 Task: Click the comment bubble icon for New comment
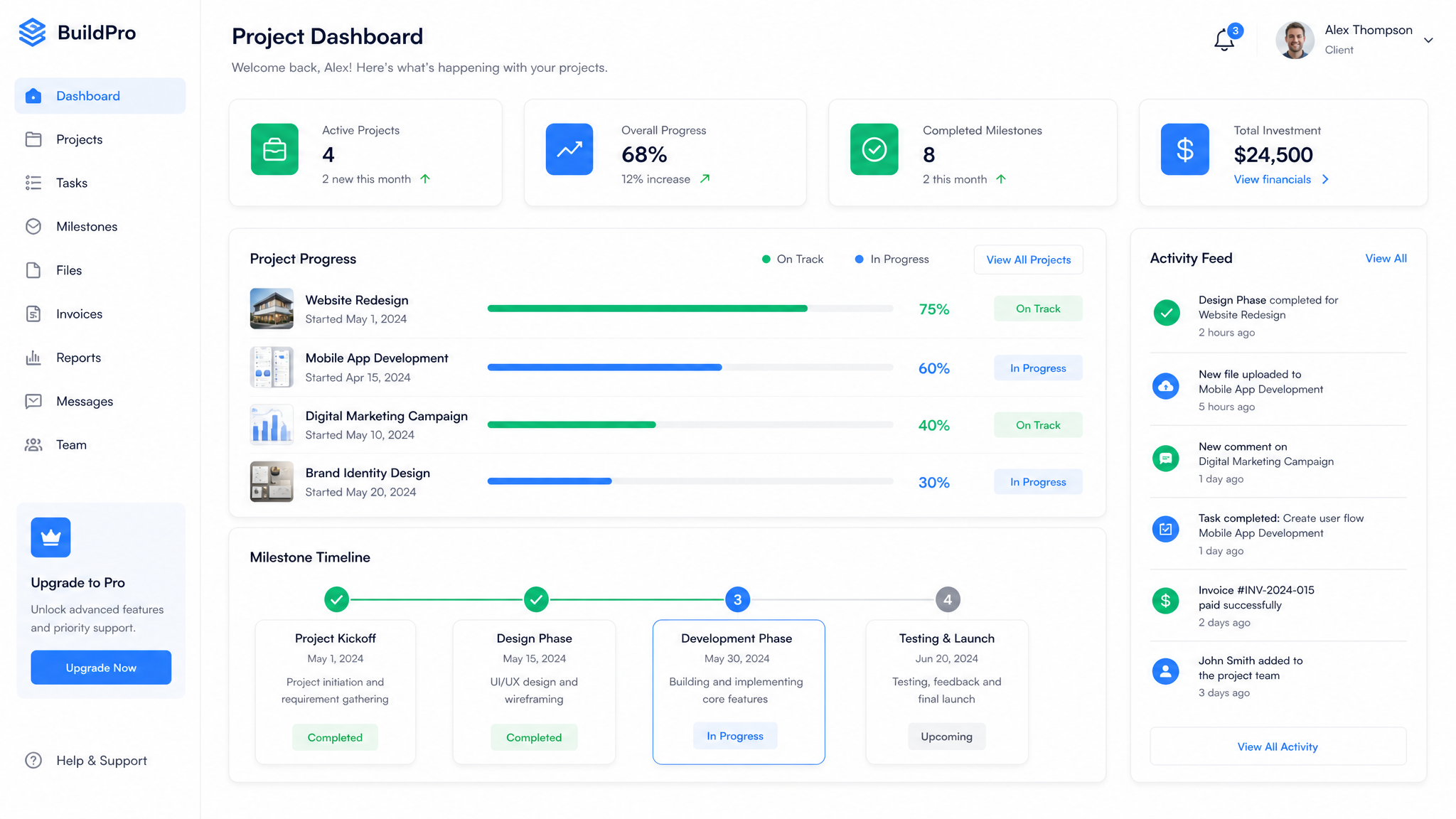(x=1166, y=459)
